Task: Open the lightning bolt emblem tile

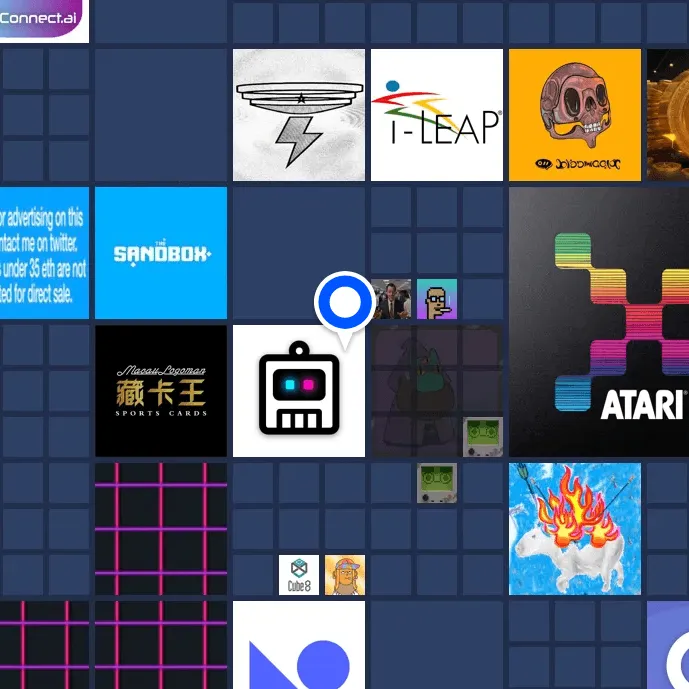Action: 299,115
